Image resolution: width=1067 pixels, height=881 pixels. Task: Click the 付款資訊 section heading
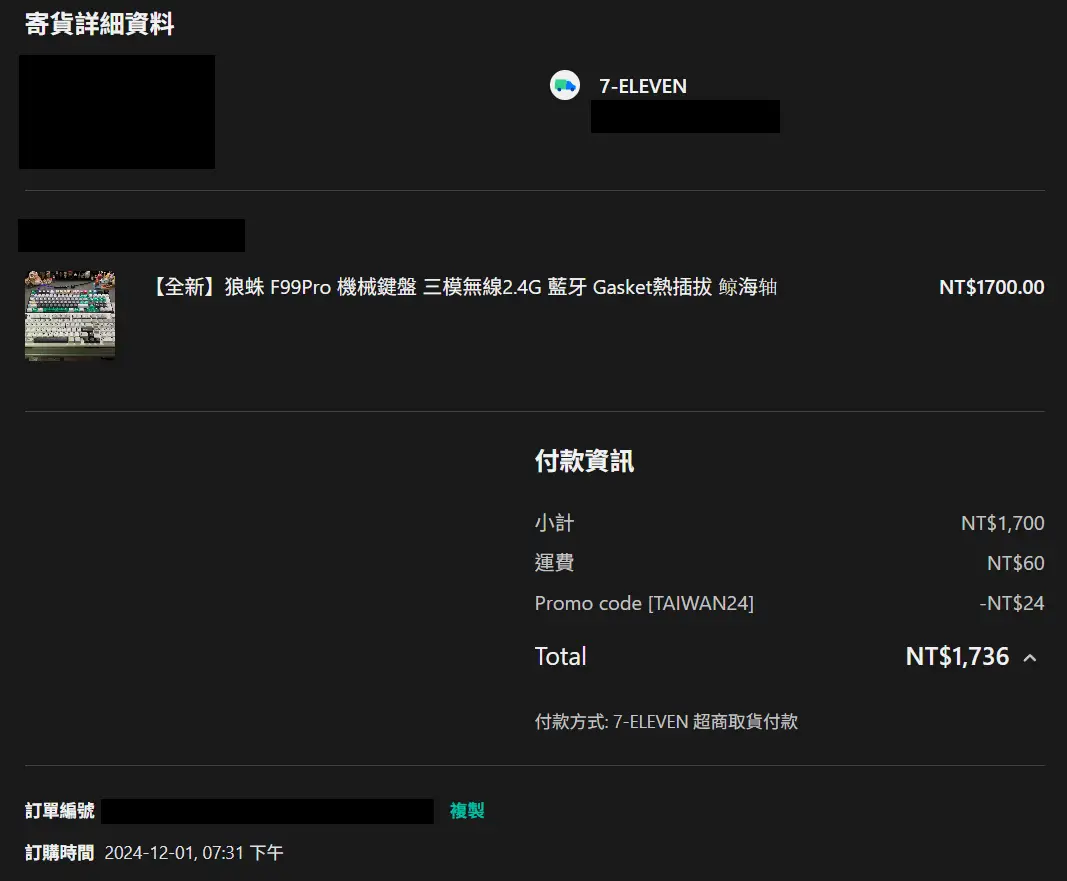click(584, 461)
